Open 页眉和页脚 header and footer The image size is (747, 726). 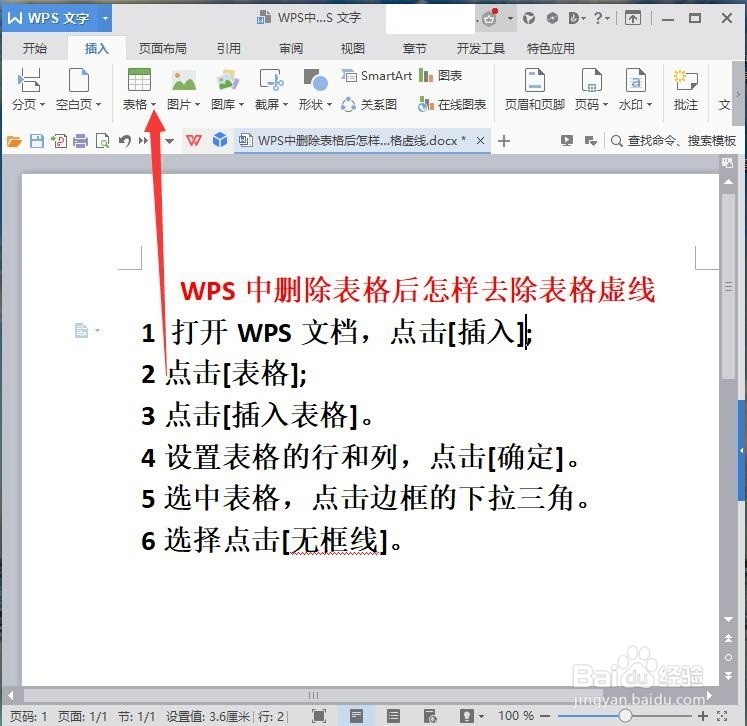pyautogui.click(x=535, y=90)
